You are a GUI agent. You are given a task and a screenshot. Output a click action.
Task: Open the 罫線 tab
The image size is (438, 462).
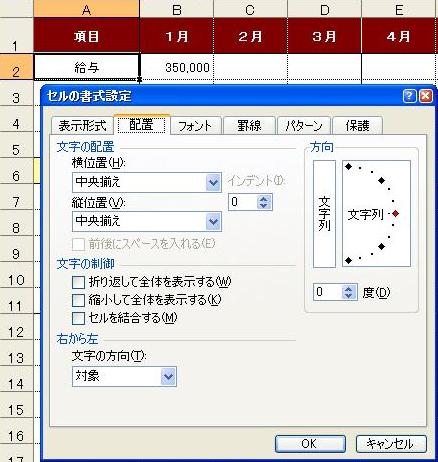click(x=249, y=126)
